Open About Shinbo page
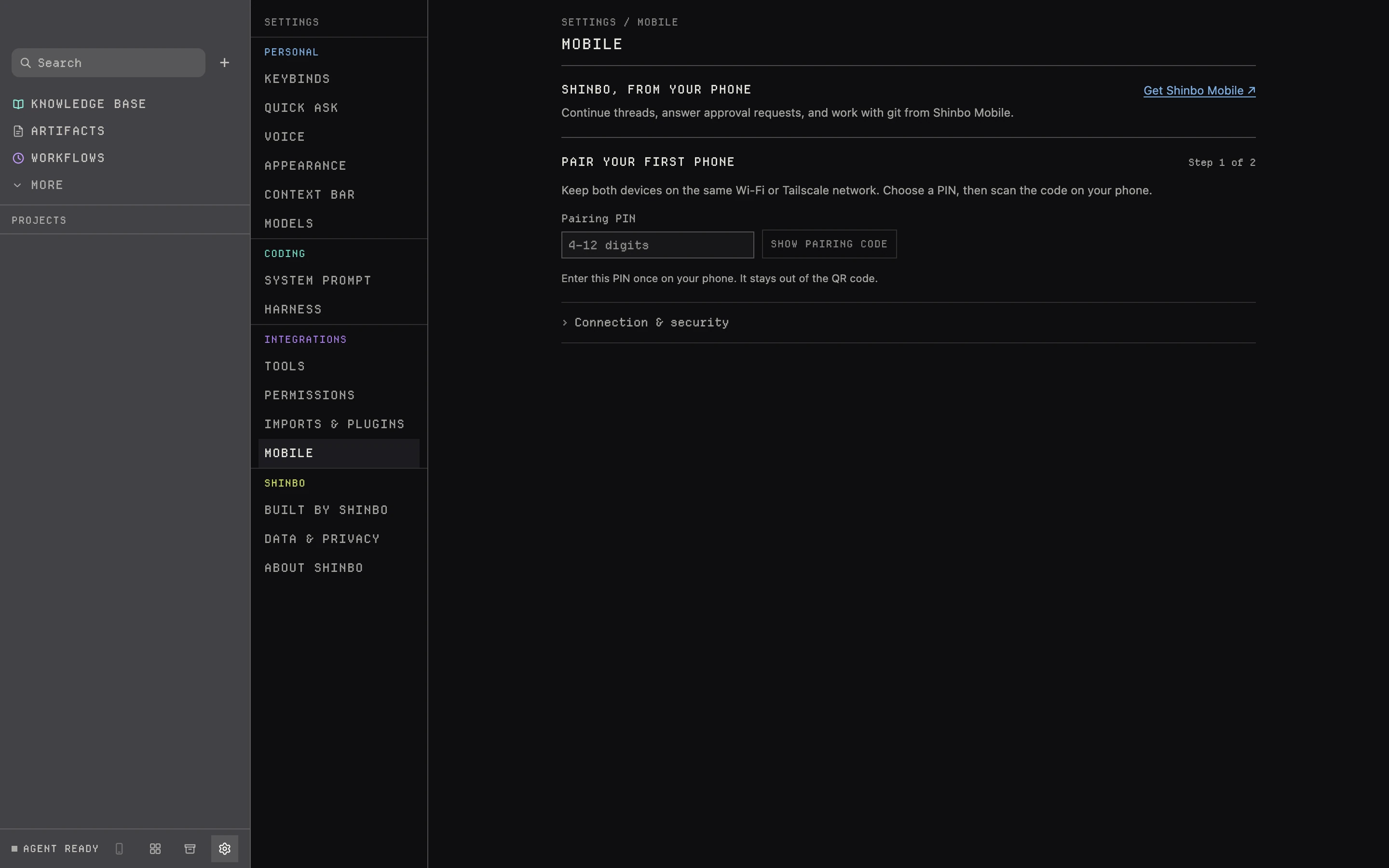The image size is (1389, 868). coord(339,568)
